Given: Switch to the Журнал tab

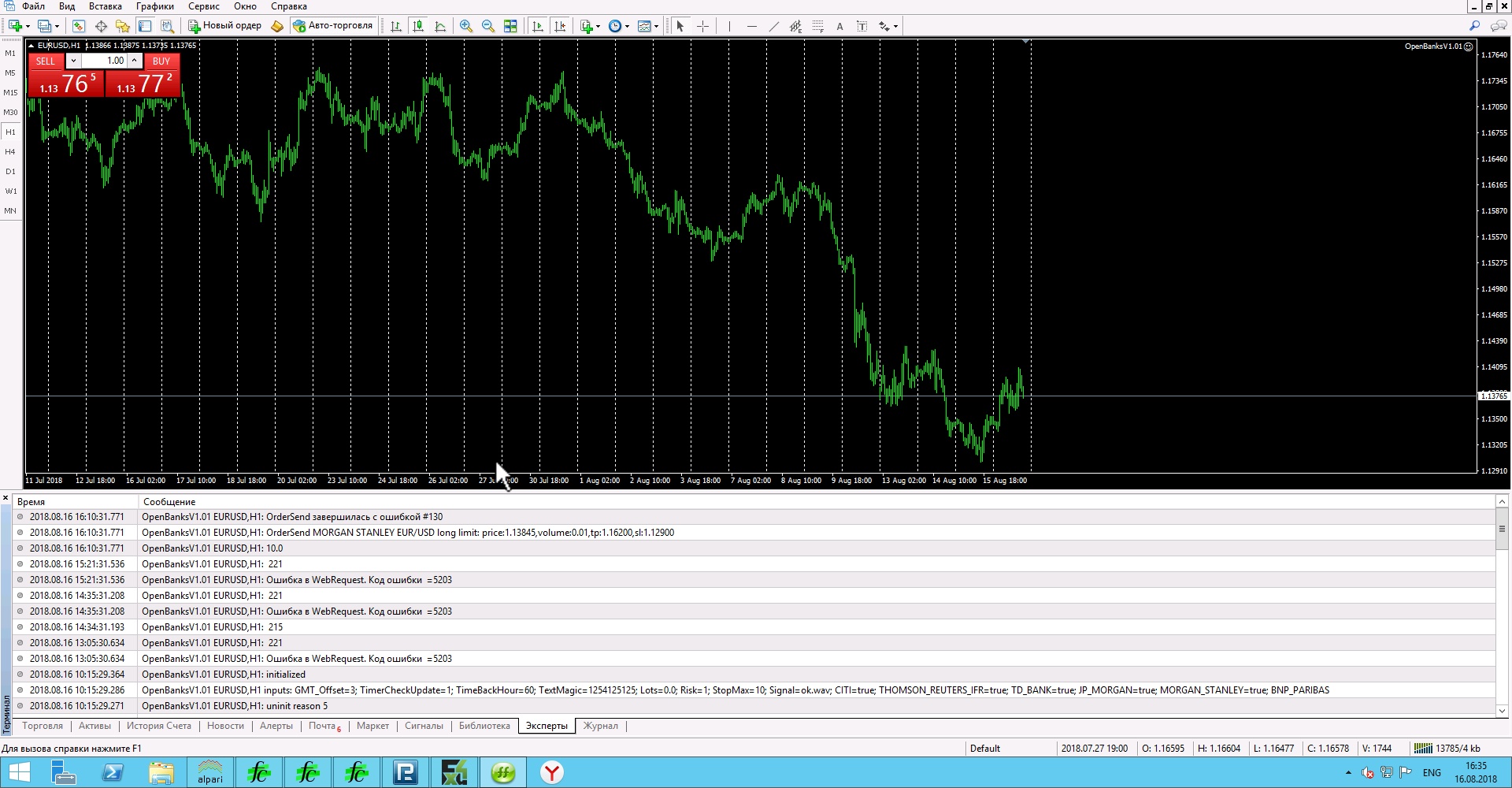Looking at the screenshot, I should point(601,726).
